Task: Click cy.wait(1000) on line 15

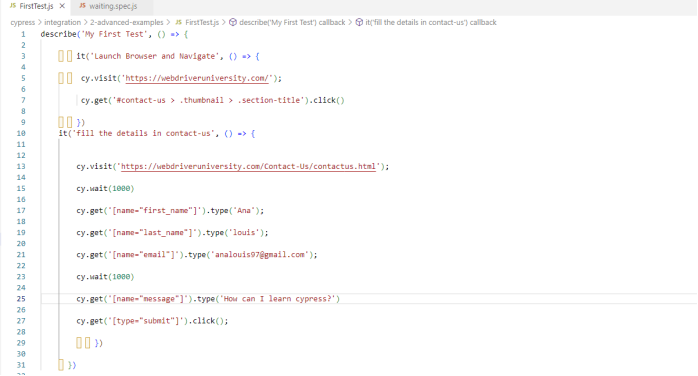Action: 105,189
